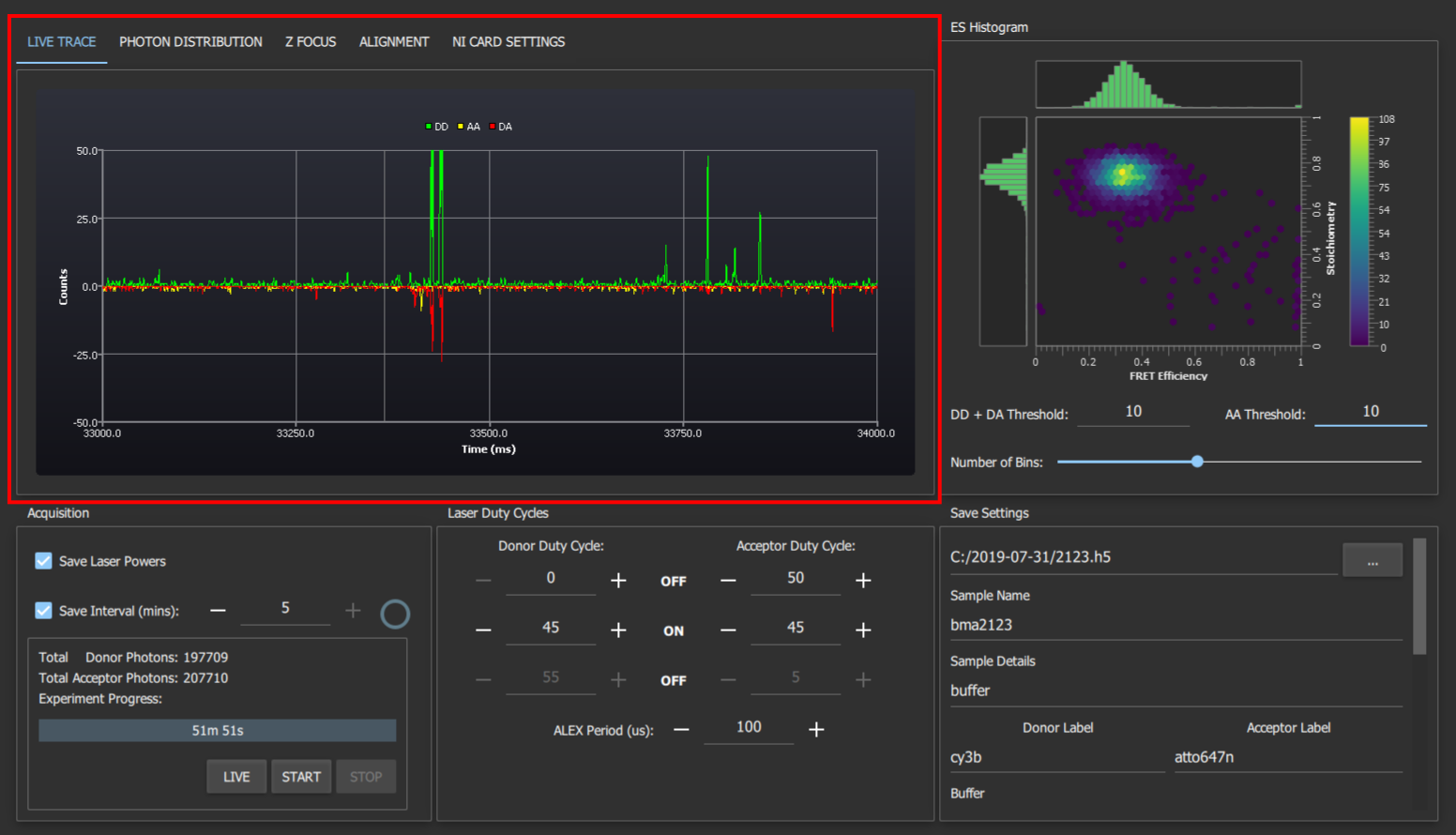Uncheck the Save Laser Powers checkbox
Screen dimensions: 1456x835
[43, 561]
